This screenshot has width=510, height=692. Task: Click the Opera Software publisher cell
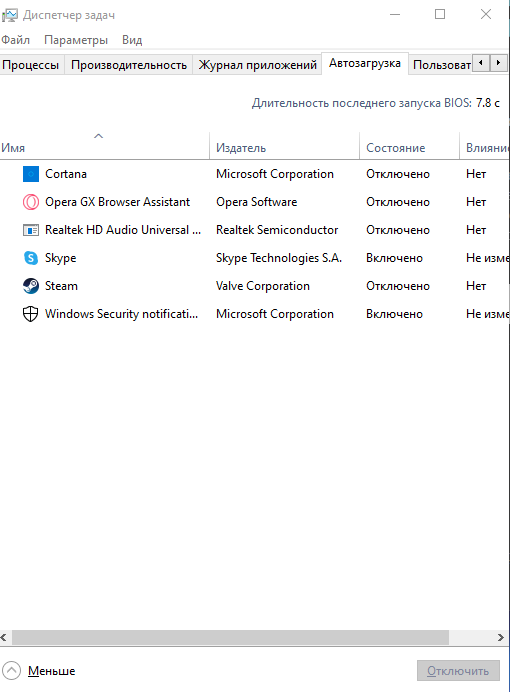click(256, 202)
